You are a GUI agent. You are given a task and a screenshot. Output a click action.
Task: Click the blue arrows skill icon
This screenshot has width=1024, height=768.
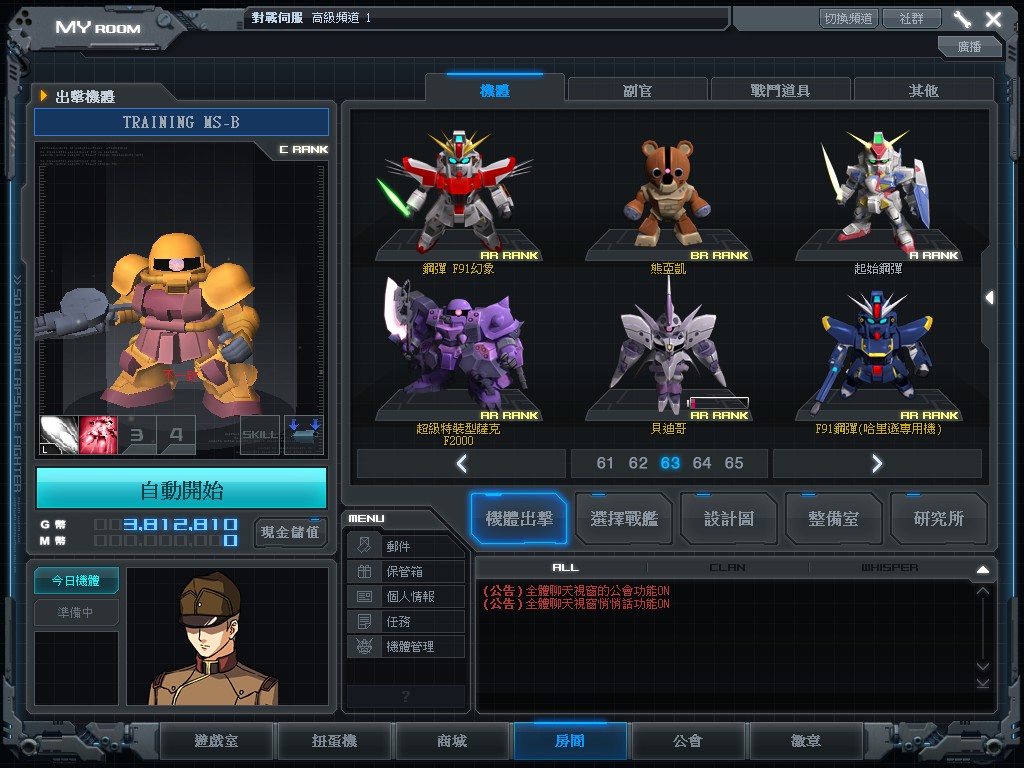pos(304,435)
